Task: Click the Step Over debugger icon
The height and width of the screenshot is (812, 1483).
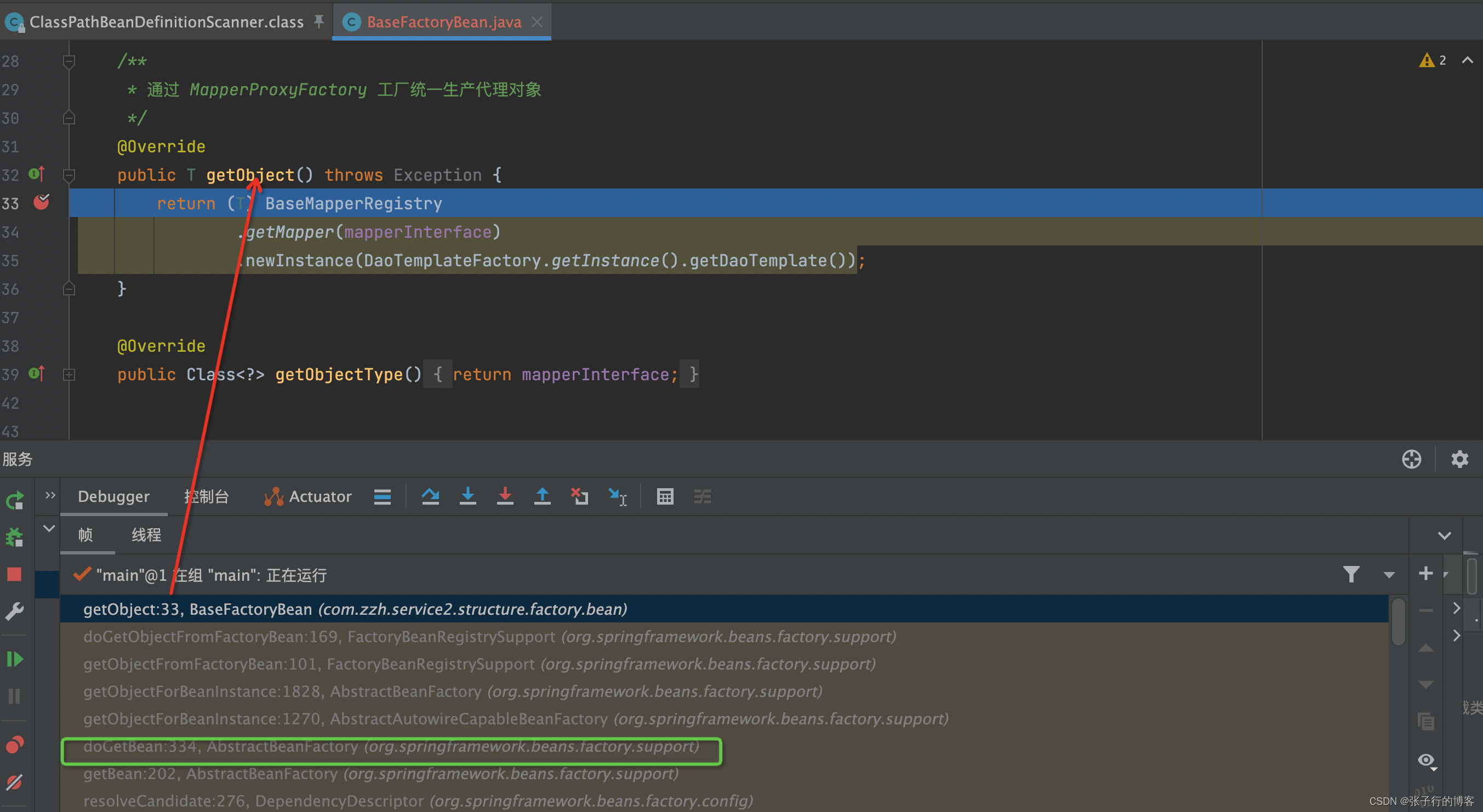Action: point(430,496)
